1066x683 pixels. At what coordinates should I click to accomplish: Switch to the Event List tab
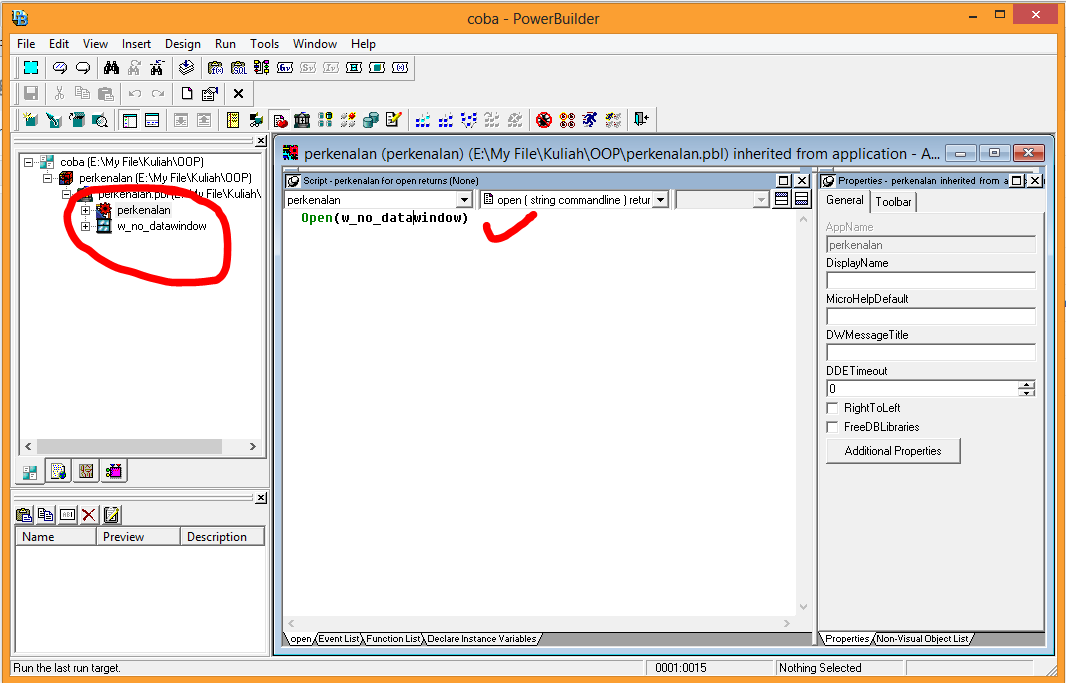[x=339, y=639]
